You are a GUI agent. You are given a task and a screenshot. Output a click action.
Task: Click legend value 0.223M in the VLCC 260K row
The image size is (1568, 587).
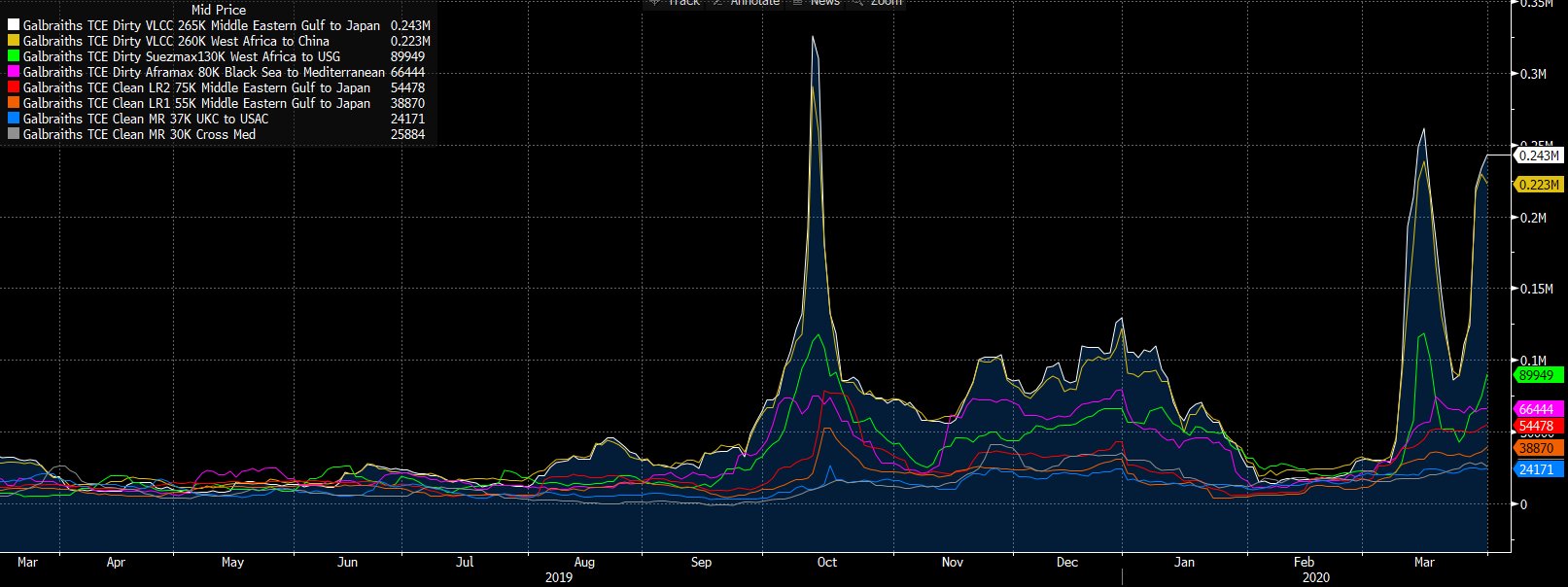click(x=409, y=42)
